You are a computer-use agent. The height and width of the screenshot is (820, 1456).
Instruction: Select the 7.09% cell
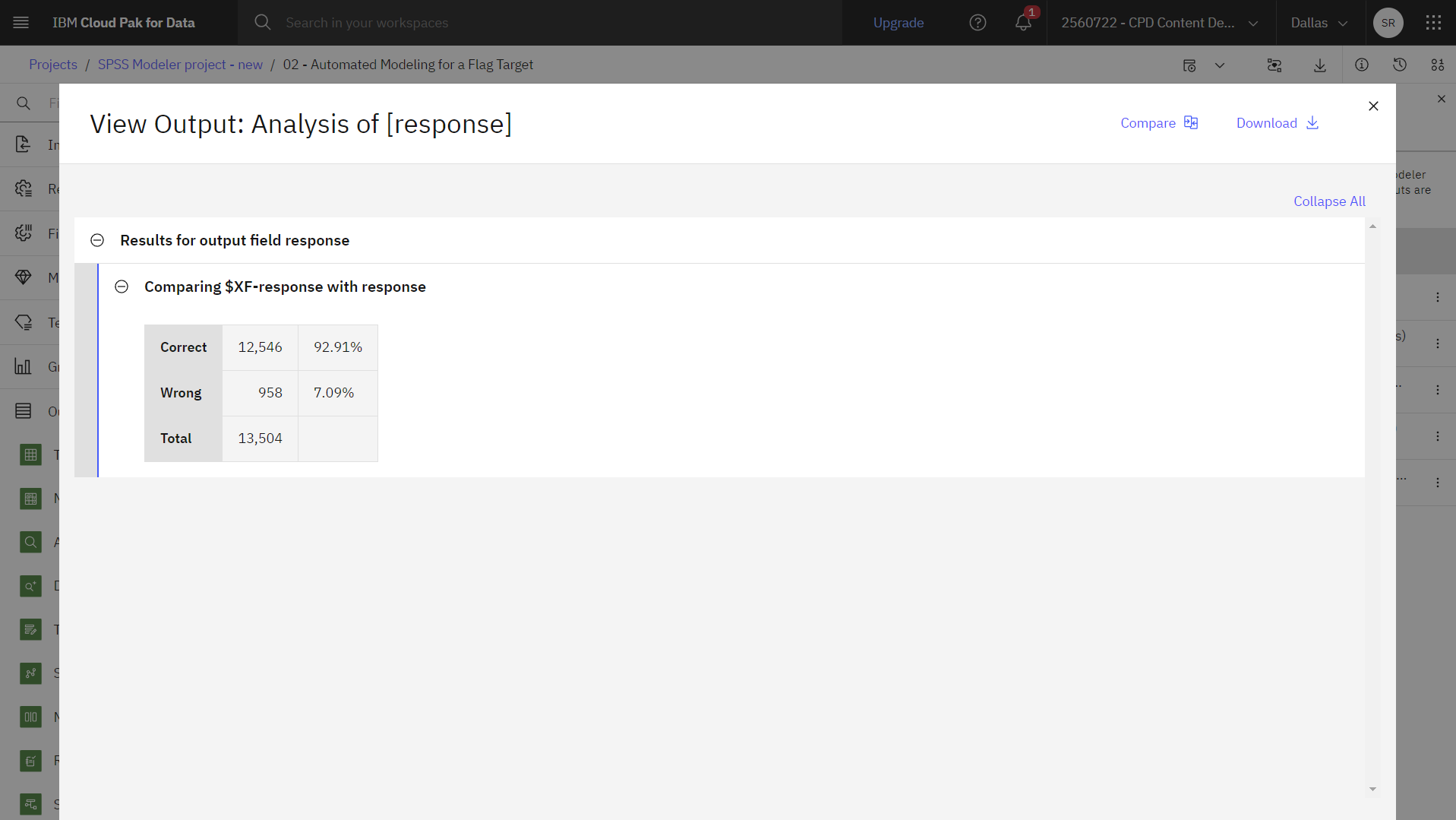(x=338, y=393)
